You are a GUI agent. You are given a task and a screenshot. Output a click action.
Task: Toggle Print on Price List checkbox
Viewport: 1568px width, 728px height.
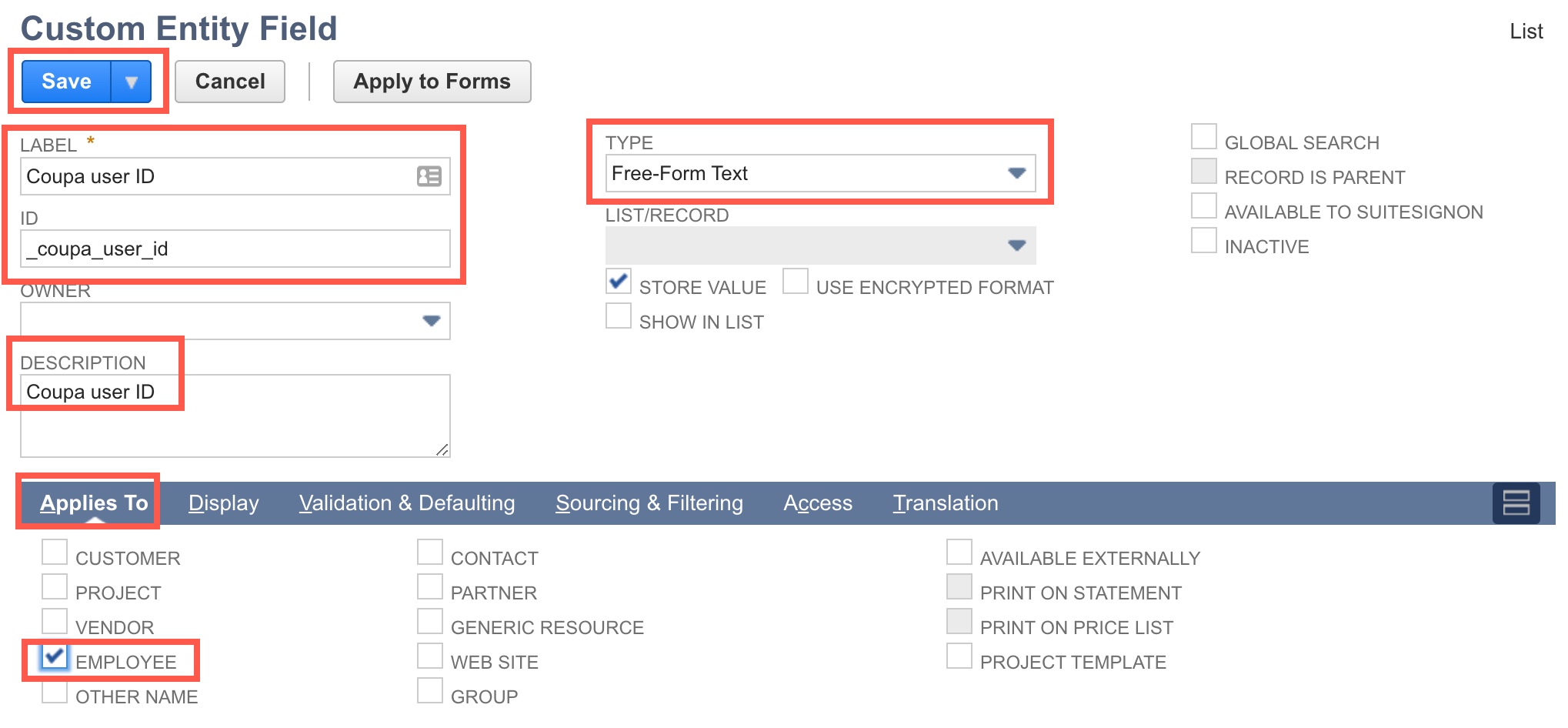pyautogui.click(x=959, y=622)
